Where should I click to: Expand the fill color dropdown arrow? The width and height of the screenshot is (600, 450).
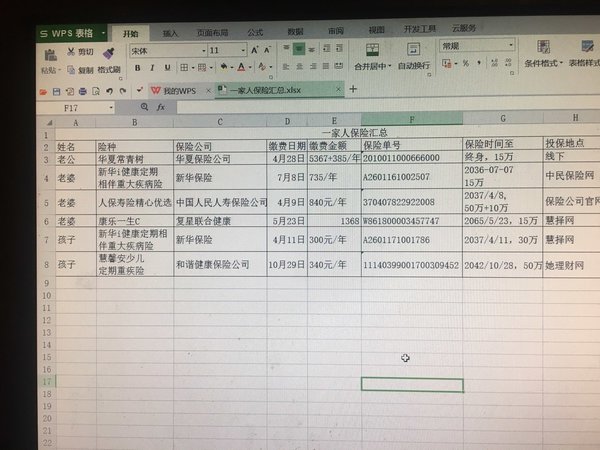coord(232,67)
